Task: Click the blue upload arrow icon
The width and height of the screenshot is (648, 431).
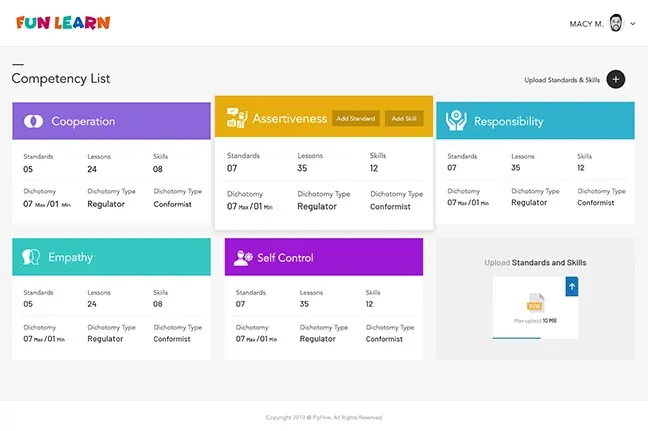Action: point(572,286)
